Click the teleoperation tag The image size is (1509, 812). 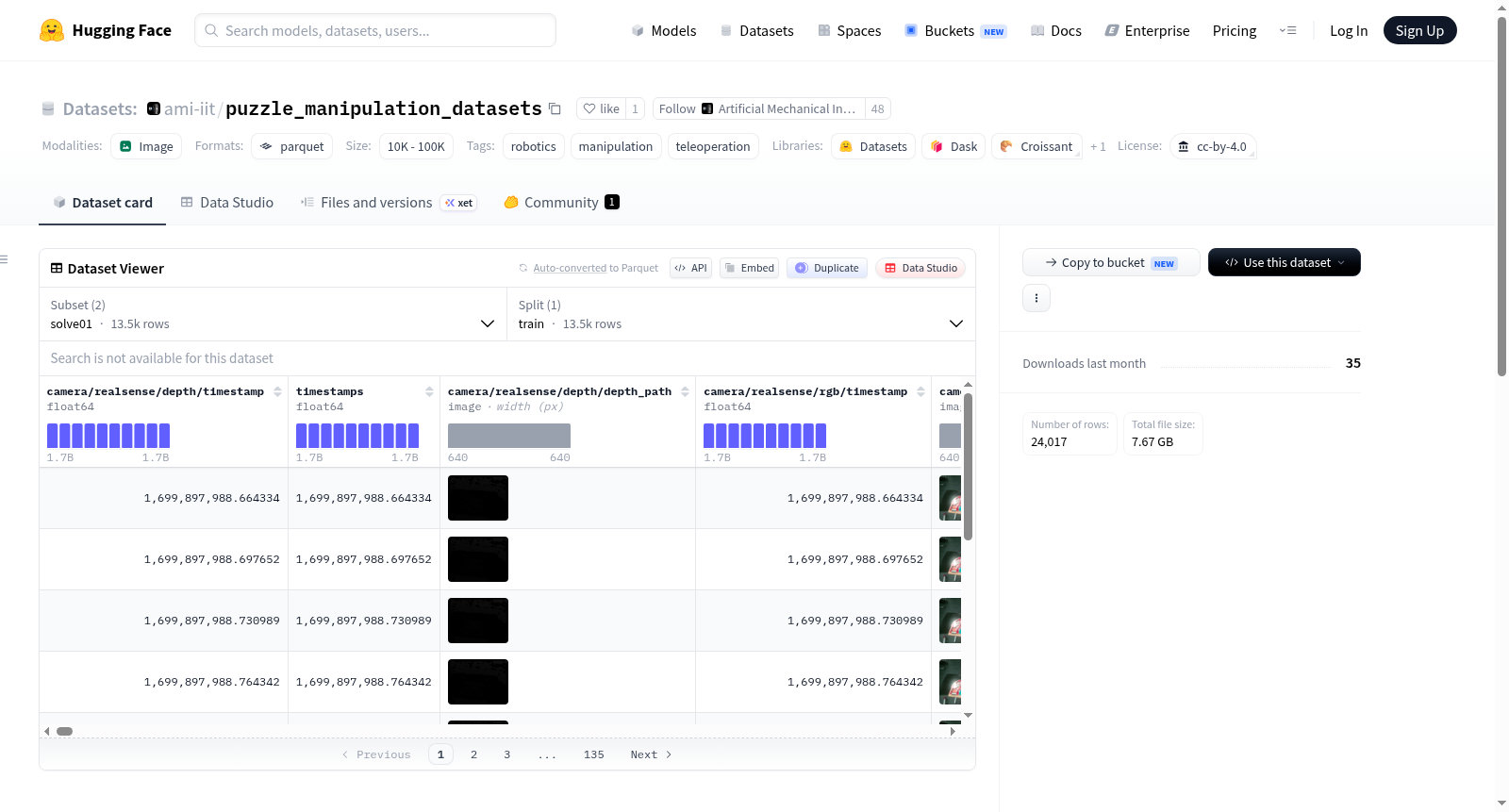point(713,146)
